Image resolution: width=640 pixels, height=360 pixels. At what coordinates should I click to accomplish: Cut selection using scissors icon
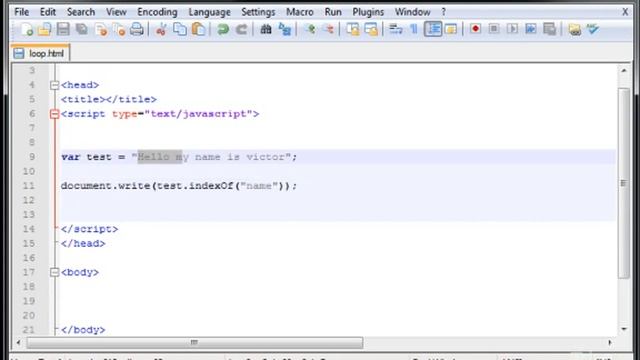coord(161,29)
